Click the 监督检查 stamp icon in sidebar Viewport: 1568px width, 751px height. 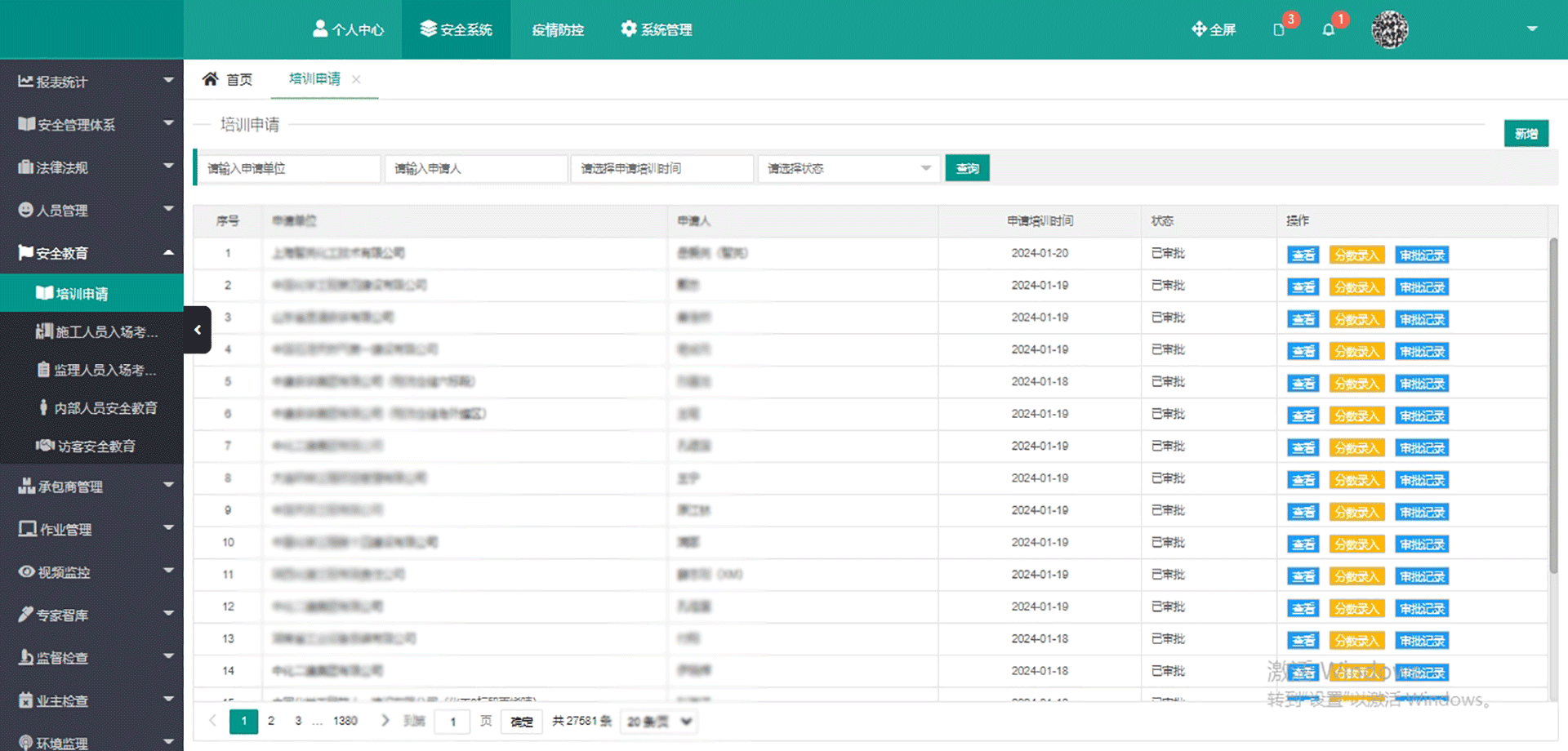(x=26, y=657)
